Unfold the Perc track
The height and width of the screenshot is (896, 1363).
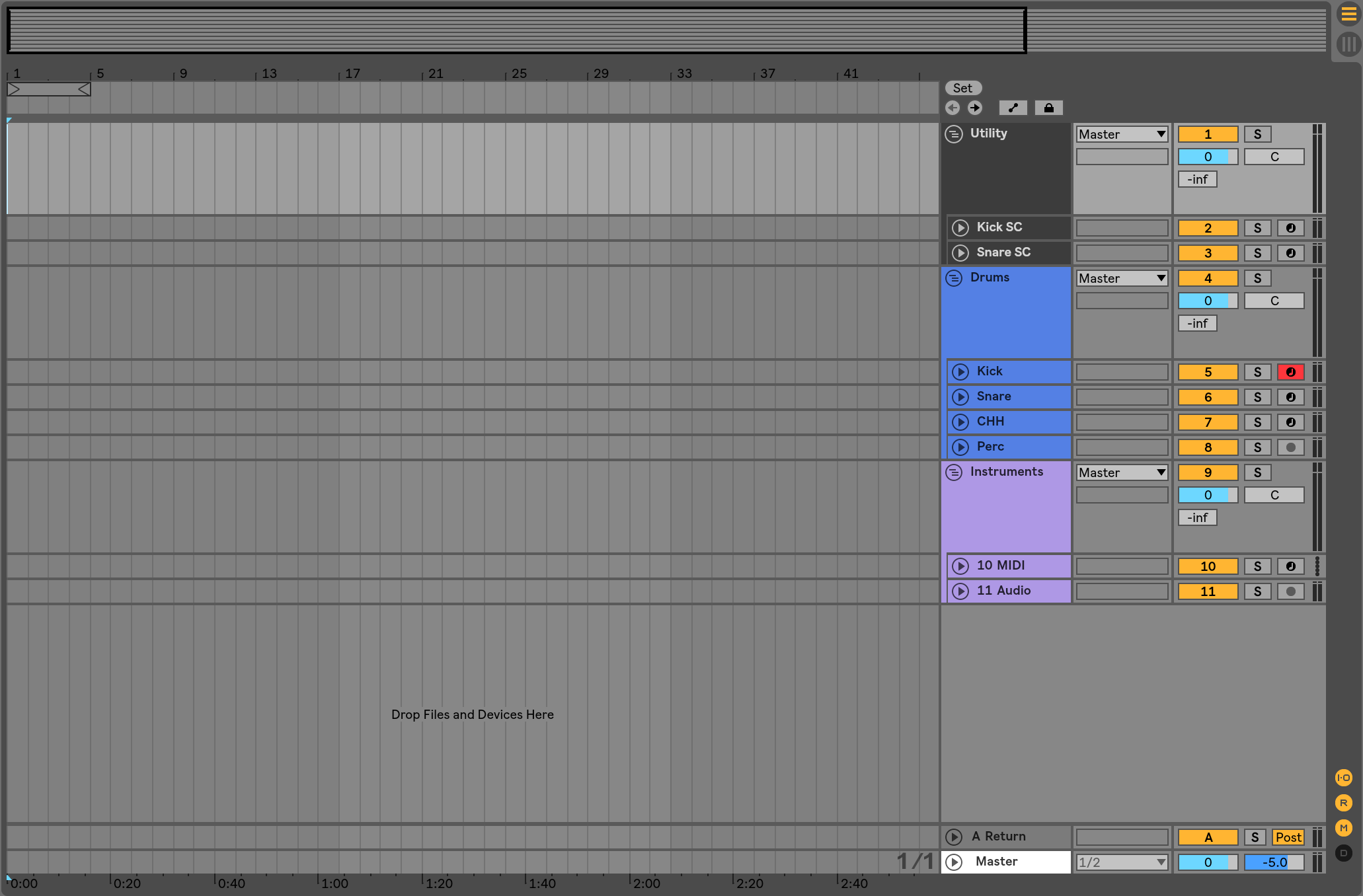960,447
